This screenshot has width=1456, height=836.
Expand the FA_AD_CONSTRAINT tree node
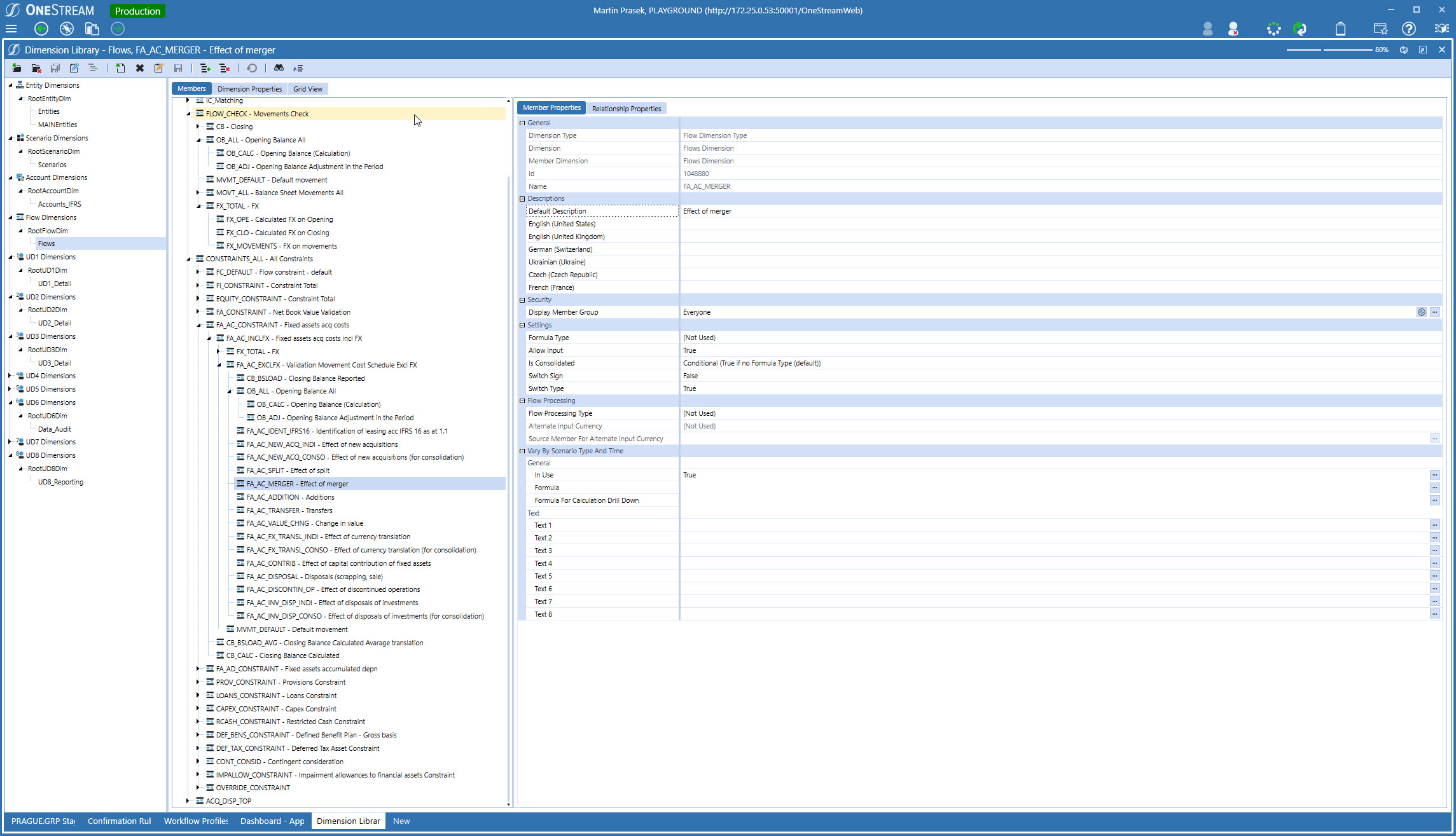click(x=198, y=669)
